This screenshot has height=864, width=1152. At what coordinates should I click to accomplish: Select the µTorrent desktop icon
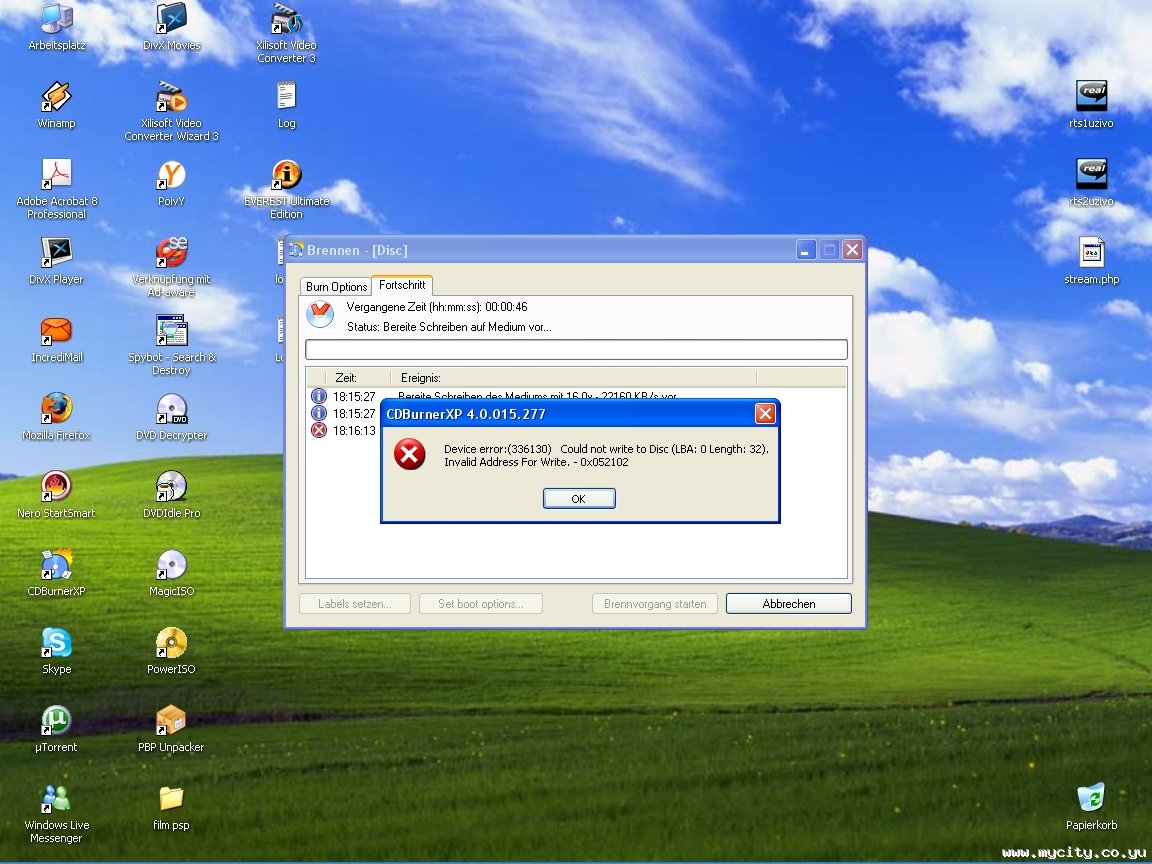click(x=57, y=728)
